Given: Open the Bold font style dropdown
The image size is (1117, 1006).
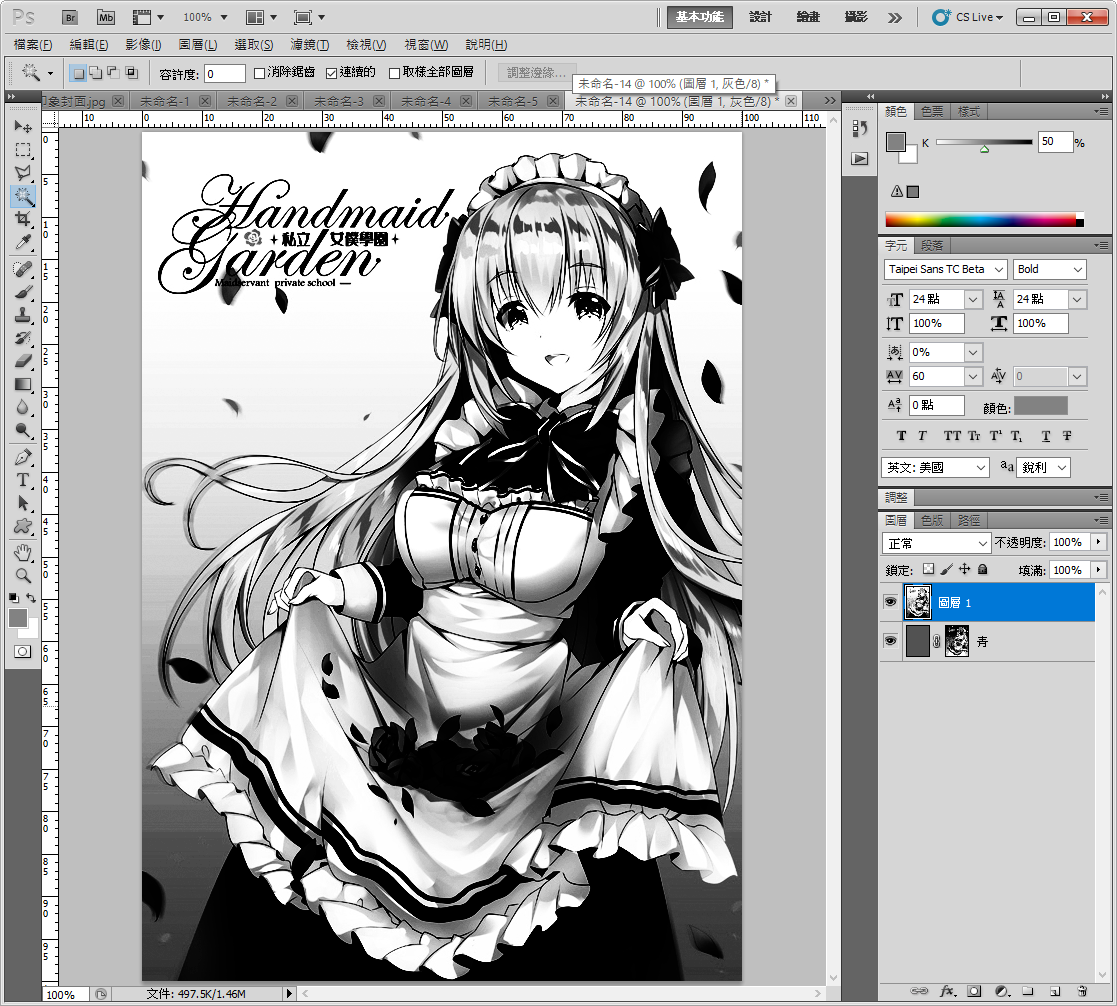Looking at the screenshot, I should (1050, 269).
